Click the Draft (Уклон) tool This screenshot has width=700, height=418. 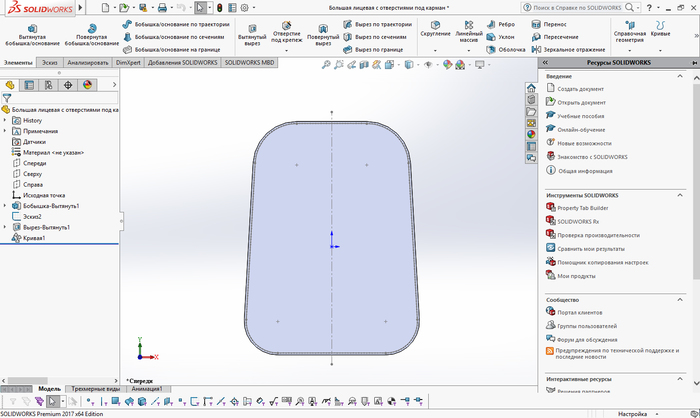pos(500,37)
